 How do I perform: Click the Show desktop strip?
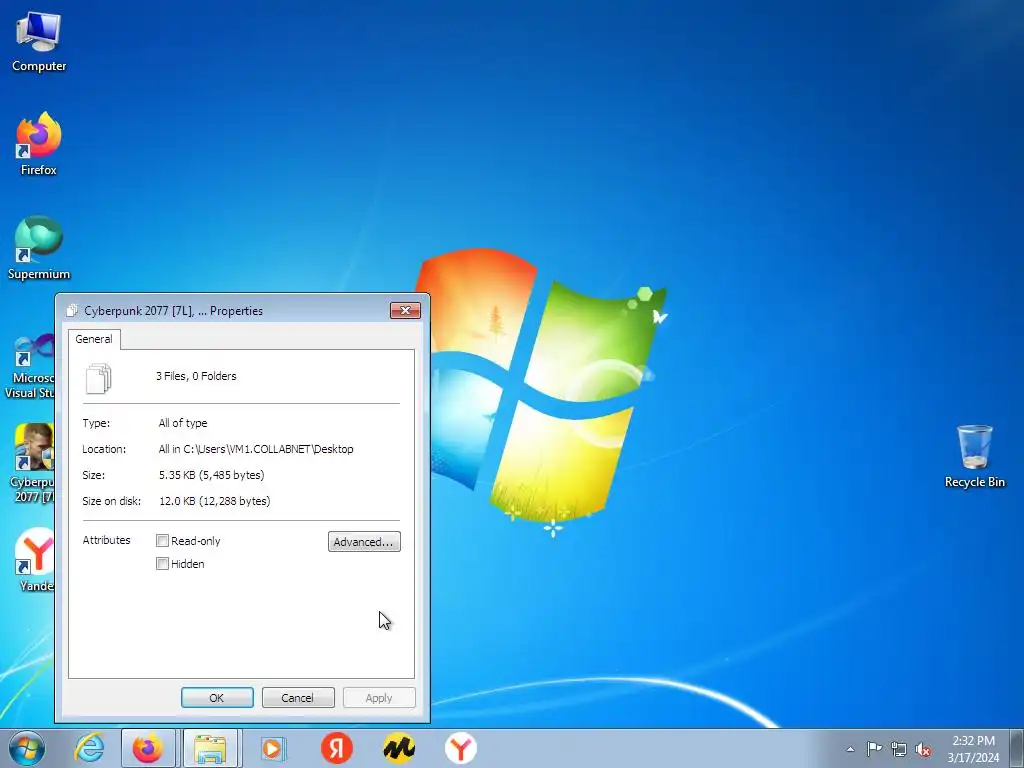coord(1018,748)
